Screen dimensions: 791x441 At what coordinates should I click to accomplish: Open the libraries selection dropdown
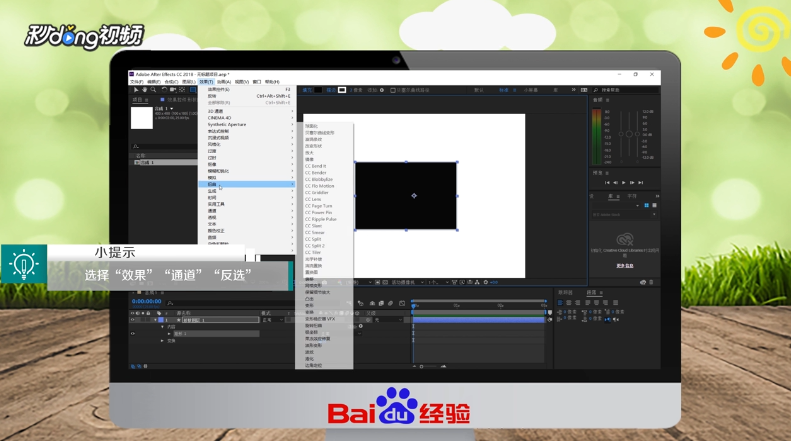point(638,205)
